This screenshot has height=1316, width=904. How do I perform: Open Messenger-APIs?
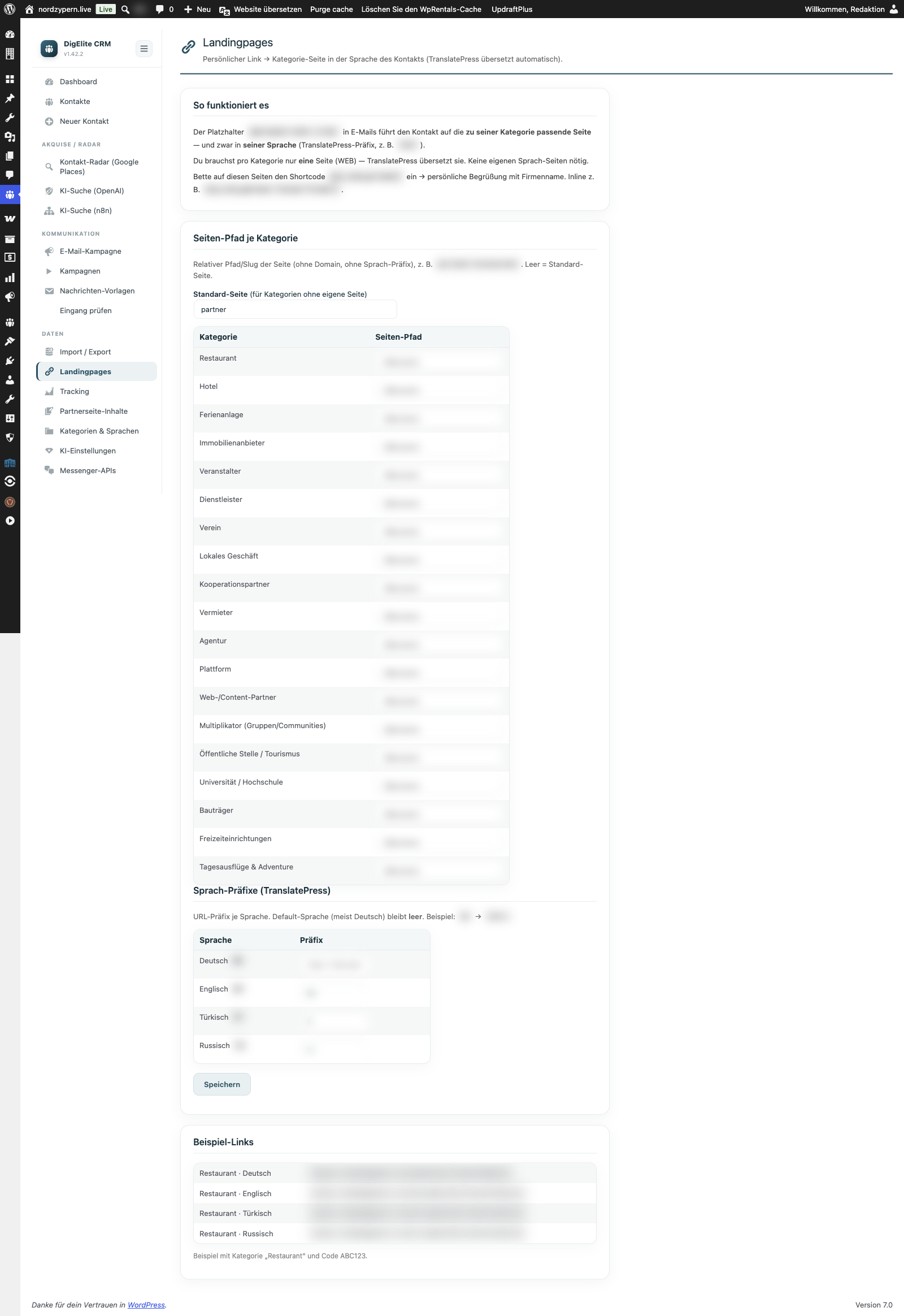tap(97, 471)
